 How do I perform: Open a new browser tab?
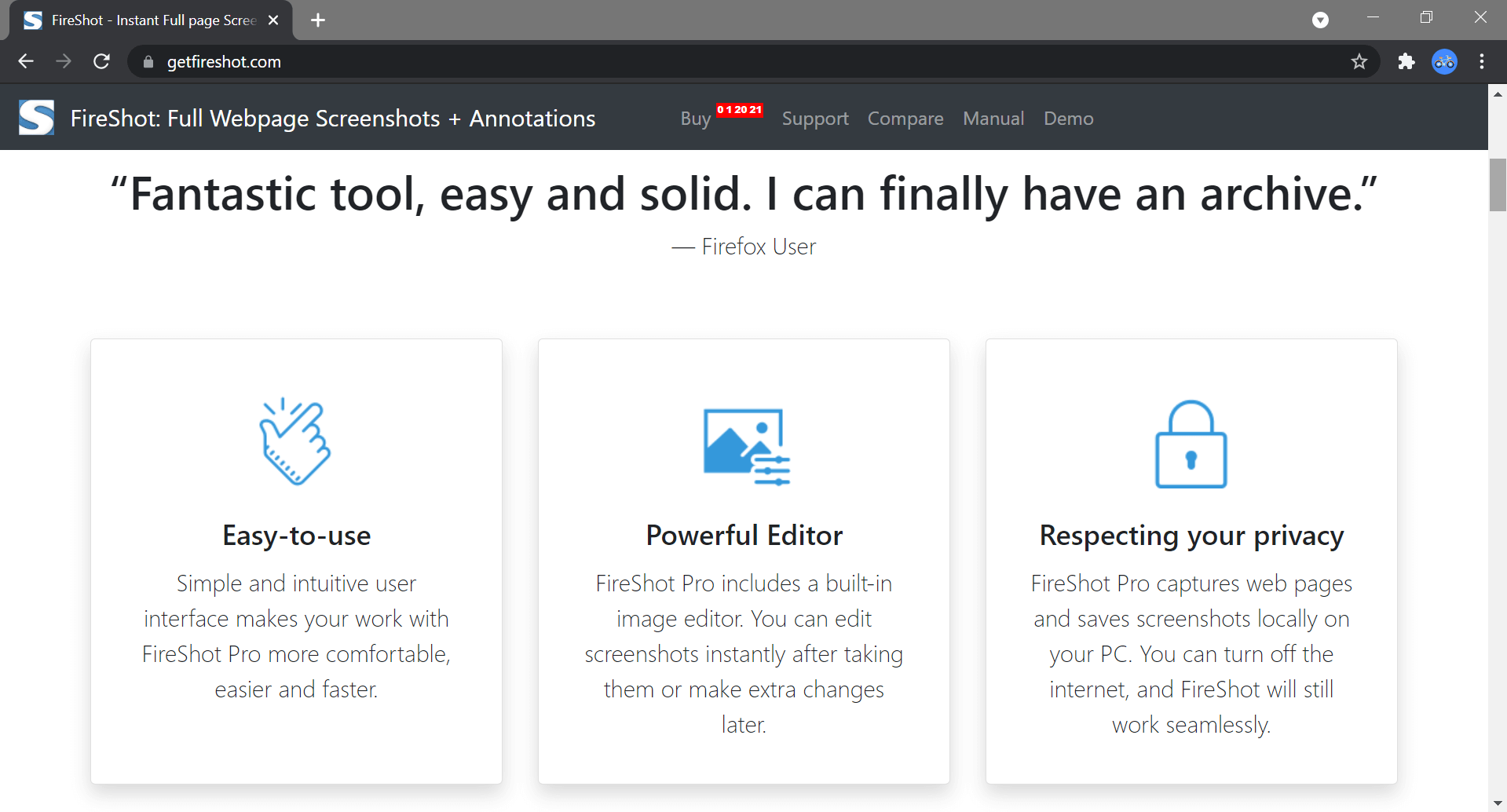pos(318,20)
